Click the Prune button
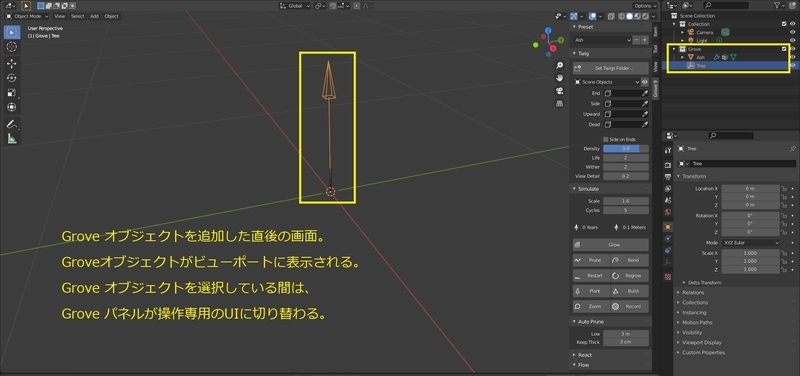 coord(591,260)
